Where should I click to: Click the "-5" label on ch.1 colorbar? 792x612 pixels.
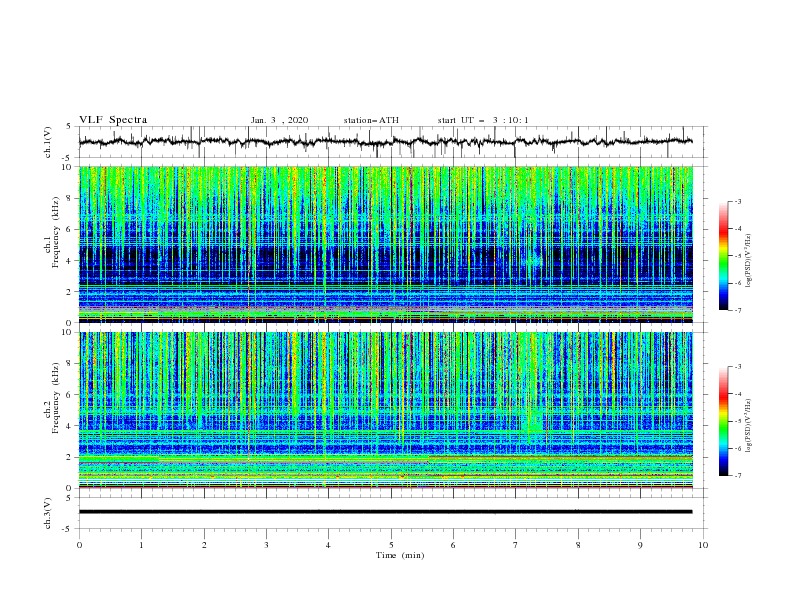click(738, 256)
